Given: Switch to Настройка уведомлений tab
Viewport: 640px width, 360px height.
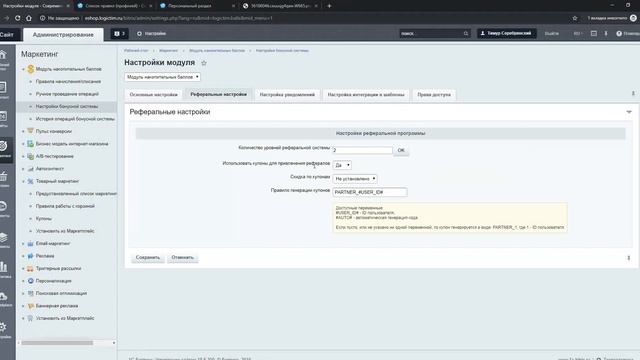Looking at the screenshot, I should pyautogui.click(x=287, y=95).
